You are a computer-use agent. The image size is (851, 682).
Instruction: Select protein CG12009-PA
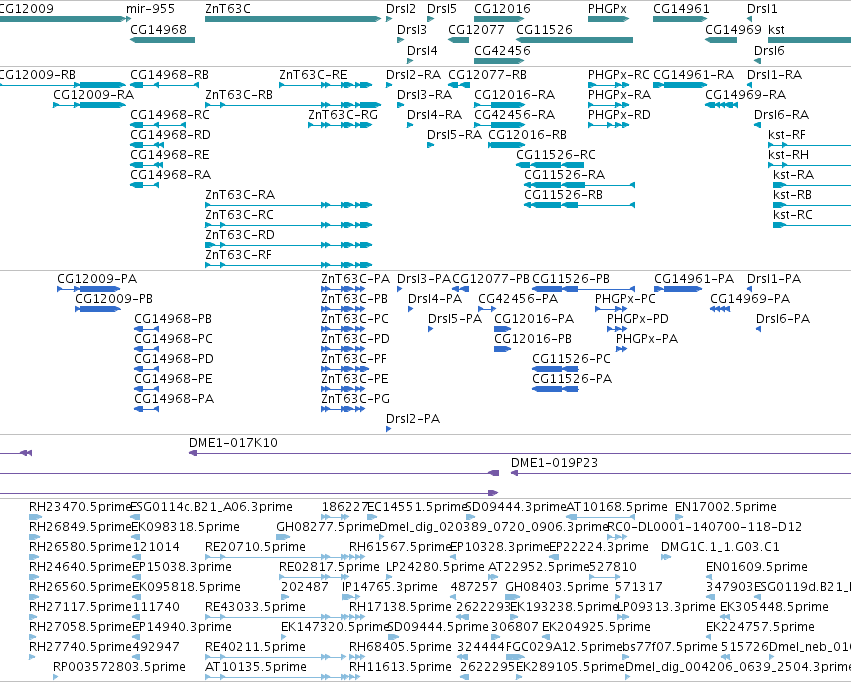coord(89,289)
